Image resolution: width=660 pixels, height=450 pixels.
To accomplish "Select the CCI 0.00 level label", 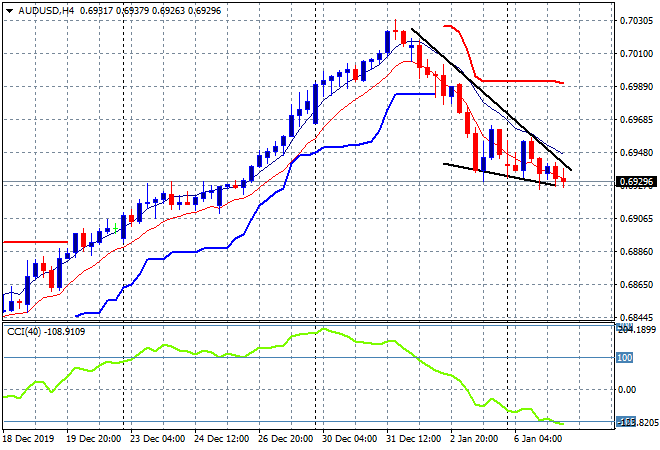I will point(627,390).
